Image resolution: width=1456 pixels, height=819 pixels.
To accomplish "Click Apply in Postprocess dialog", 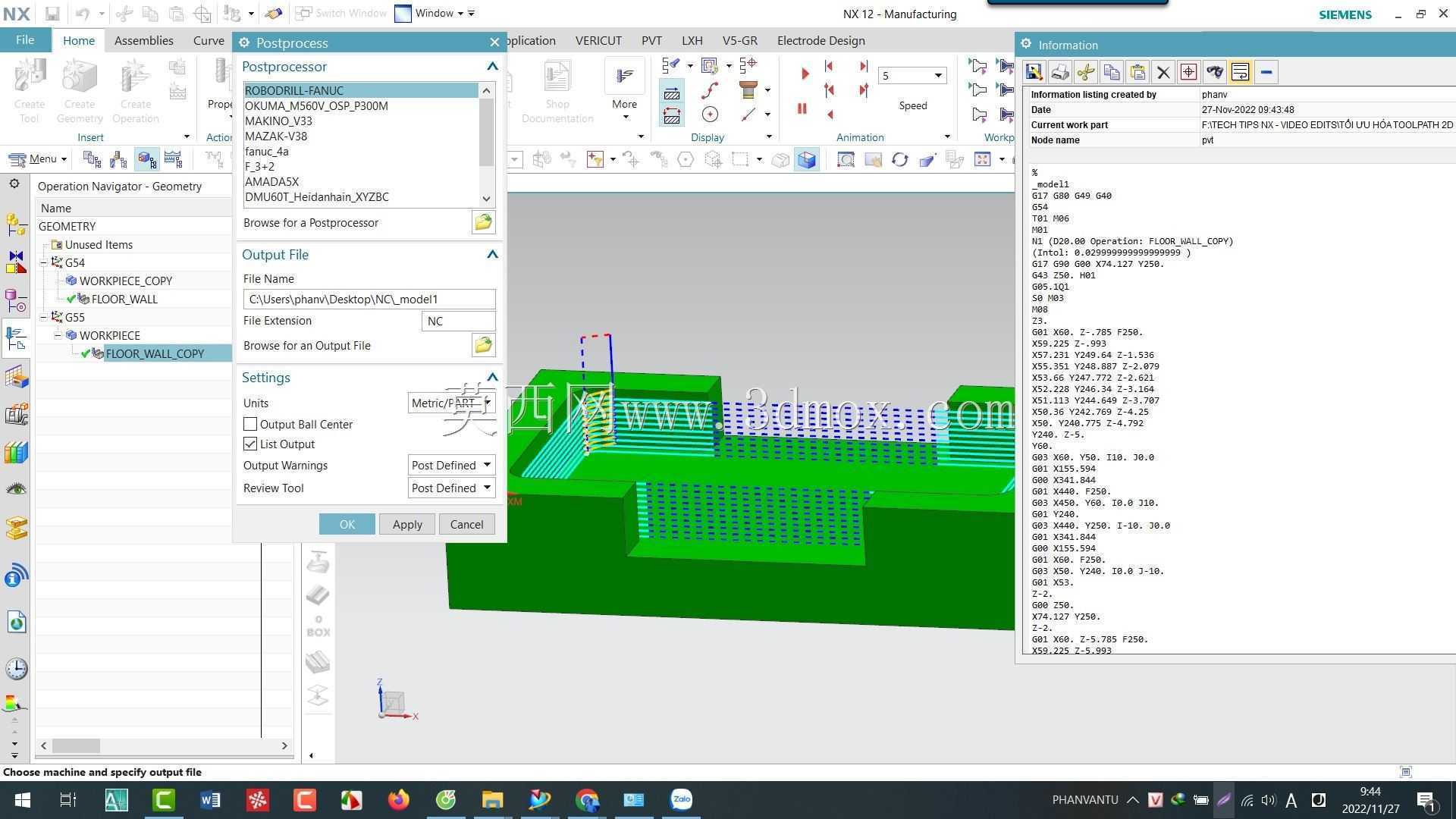I will (x=407, y=524).
